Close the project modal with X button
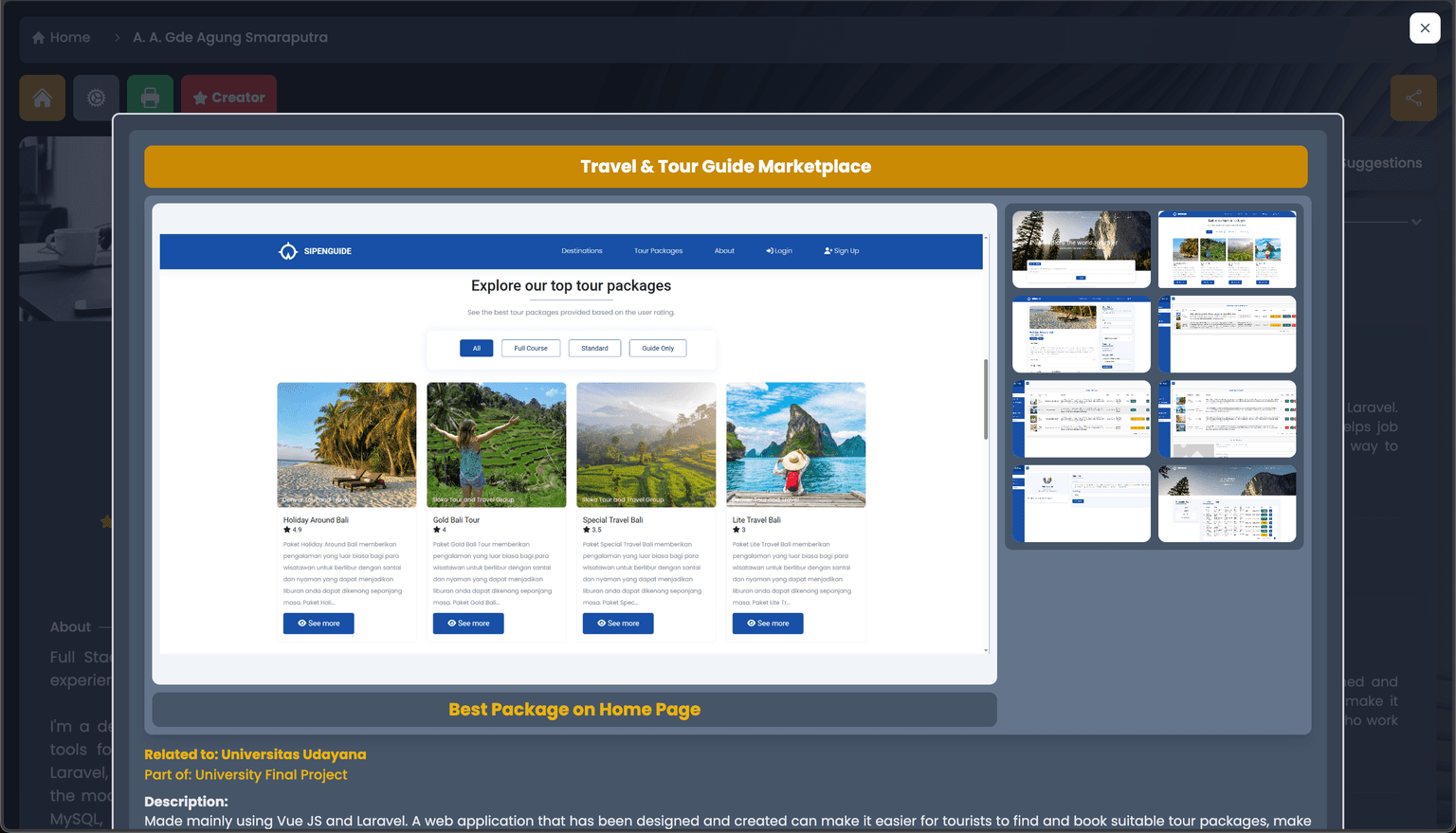 click(1424, 28)
